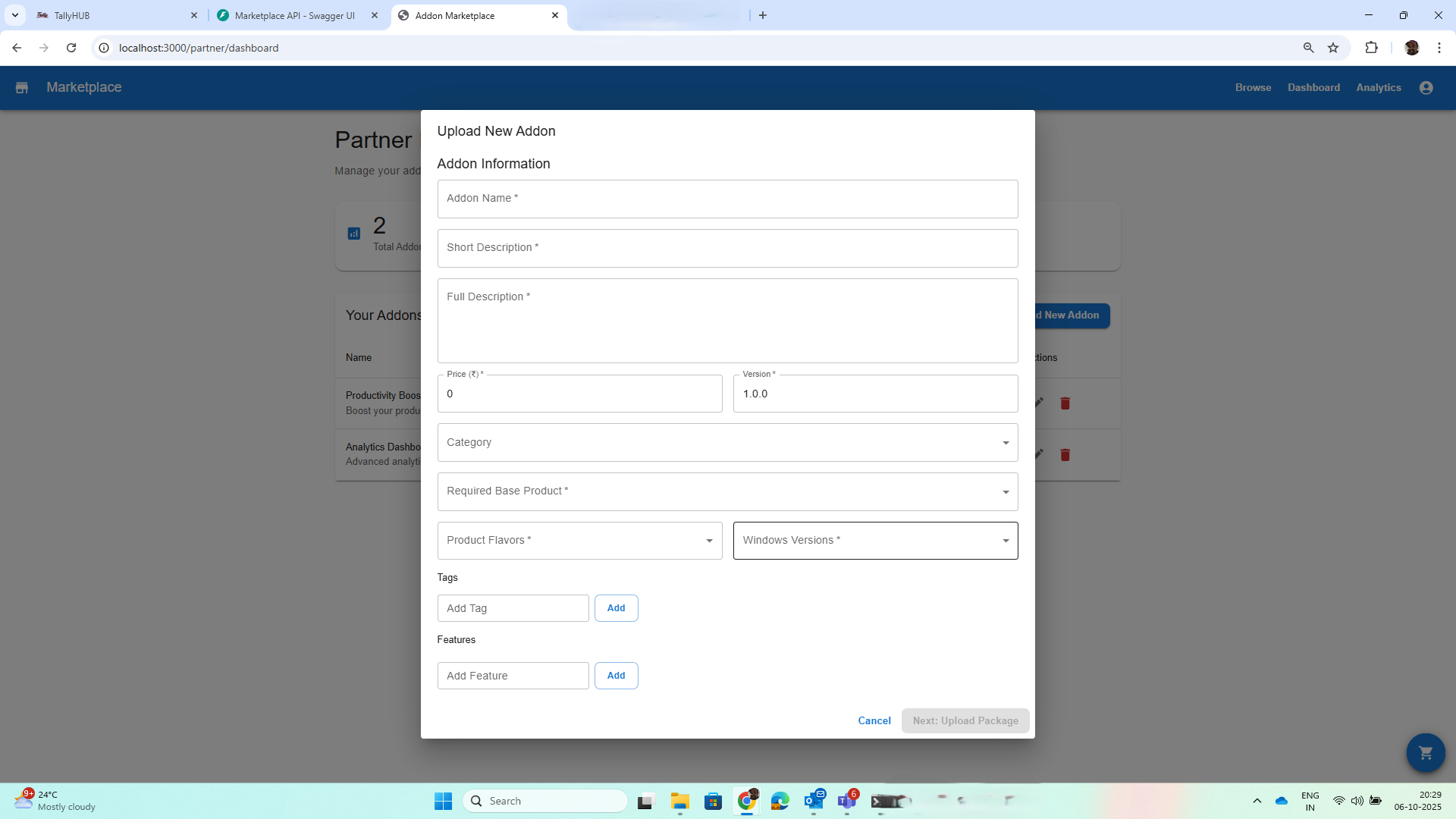Screen dimensions: 1456x819
Task: Focus the Addon Name text field
Action: (726, 199)
